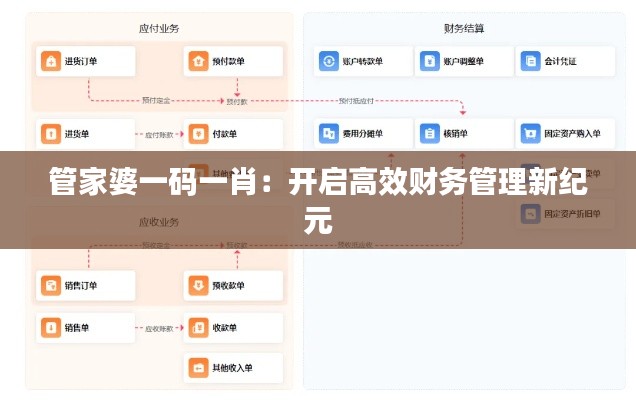This screenshot has height=400, width=636.
Task: Open the 收款单 icon
Action: click(198, 327)
